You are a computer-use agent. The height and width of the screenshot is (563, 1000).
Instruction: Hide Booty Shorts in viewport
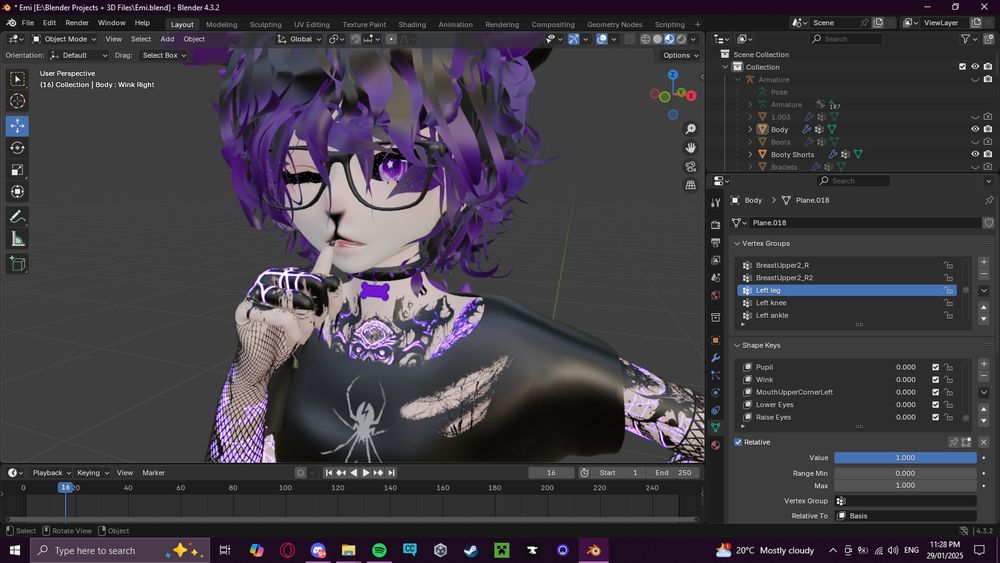974,154
